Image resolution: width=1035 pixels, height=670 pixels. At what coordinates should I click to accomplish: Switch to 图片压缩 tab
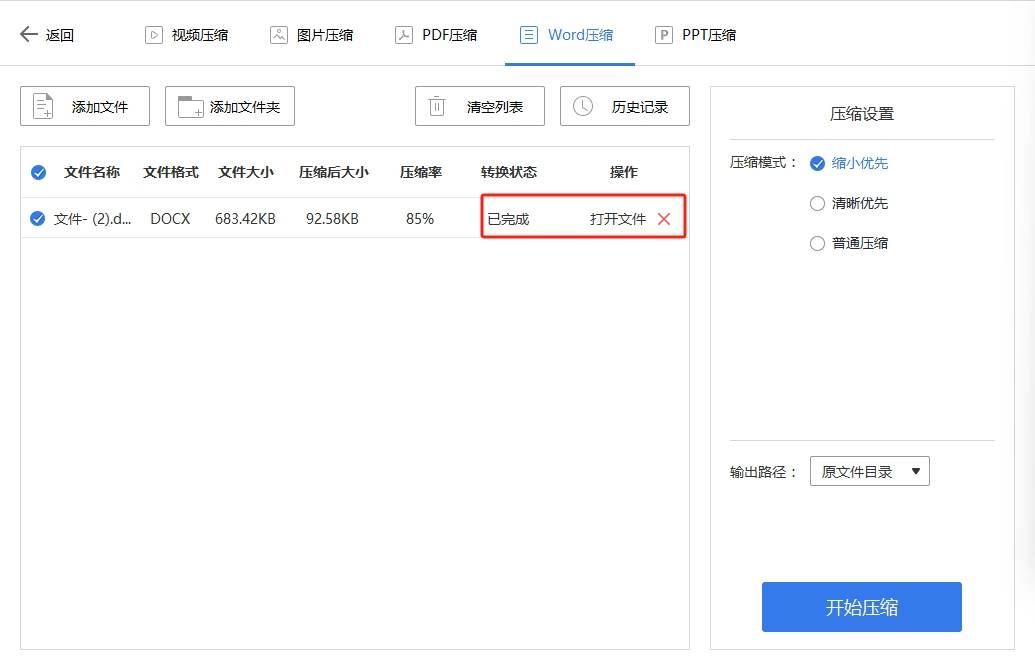pos(312,34)
